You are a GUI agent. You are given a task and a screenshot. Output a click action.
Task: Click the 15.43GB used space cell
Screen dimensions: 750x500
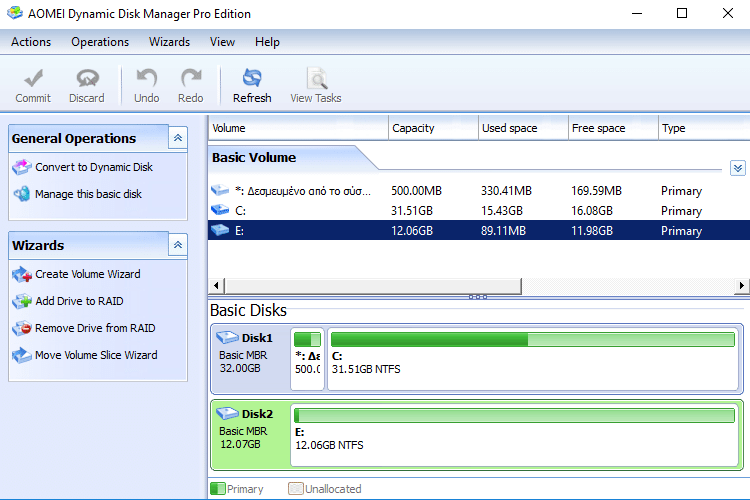pyautogui.click(x=502, y=211)
